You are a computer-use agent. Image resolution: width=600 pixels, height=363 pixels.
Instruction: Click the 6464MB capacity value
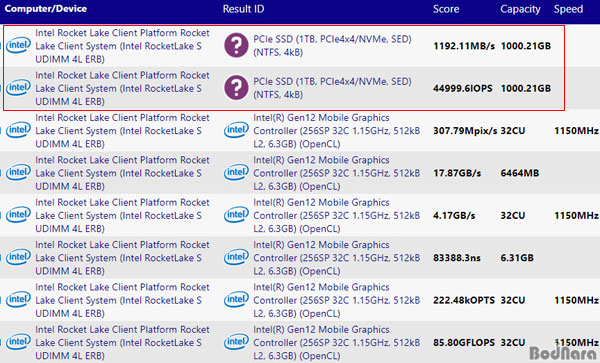point(520,173)
